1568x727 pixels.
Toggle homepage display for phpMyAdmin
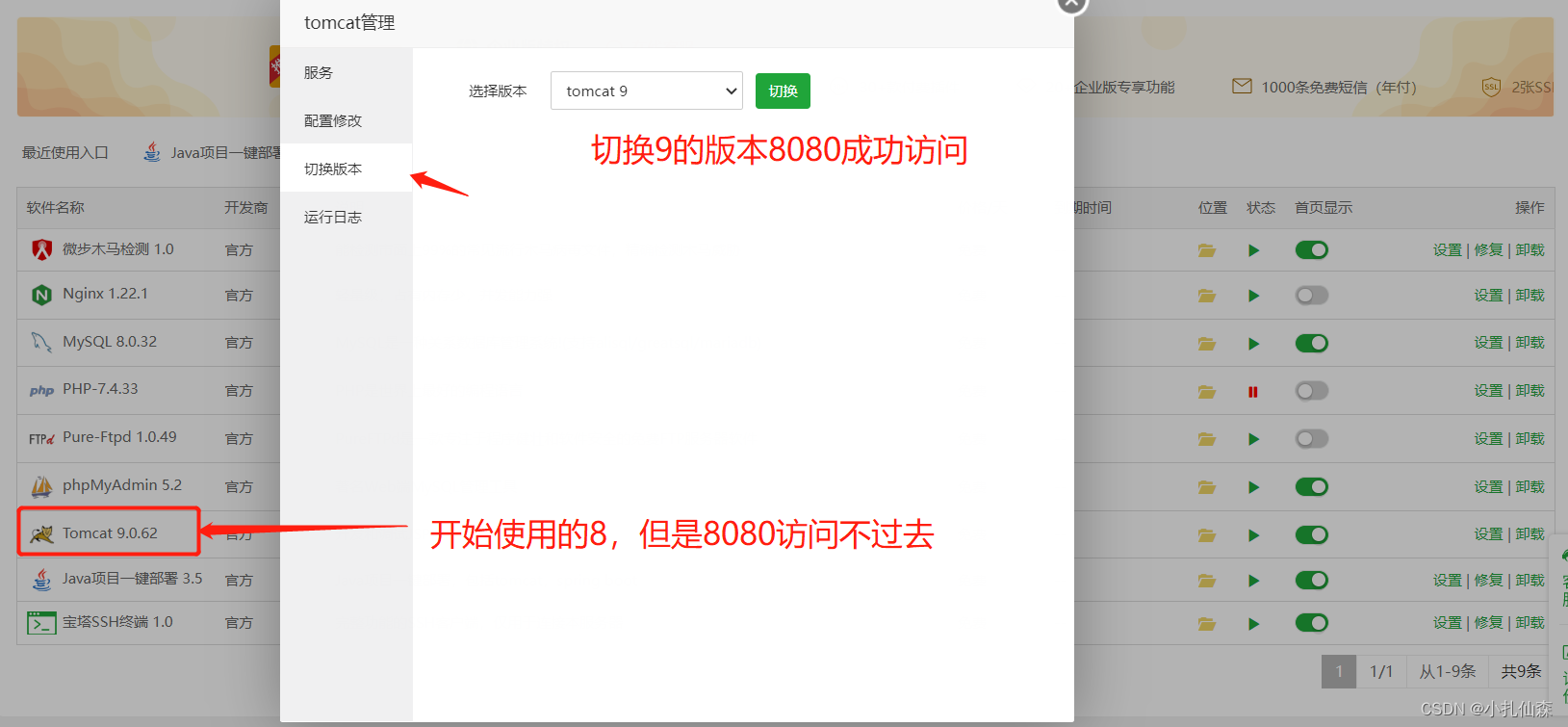[1311, 487]
